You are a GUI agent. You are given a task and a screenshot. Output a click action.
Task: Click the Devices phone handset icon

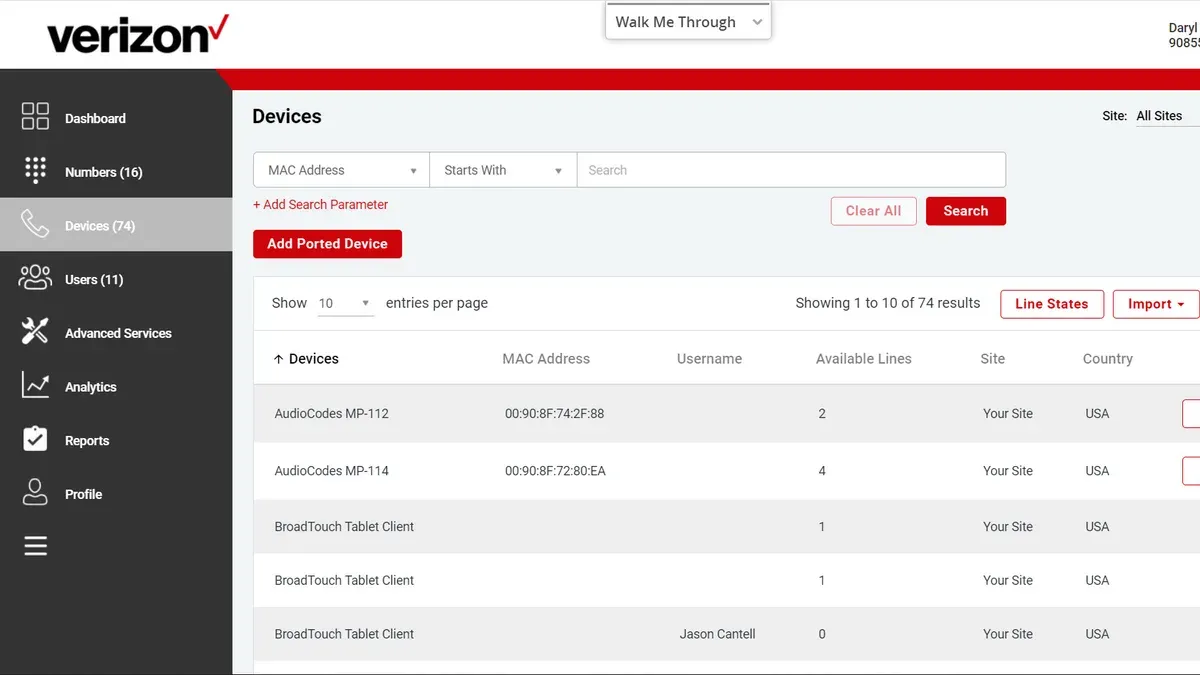pos(35,224)
